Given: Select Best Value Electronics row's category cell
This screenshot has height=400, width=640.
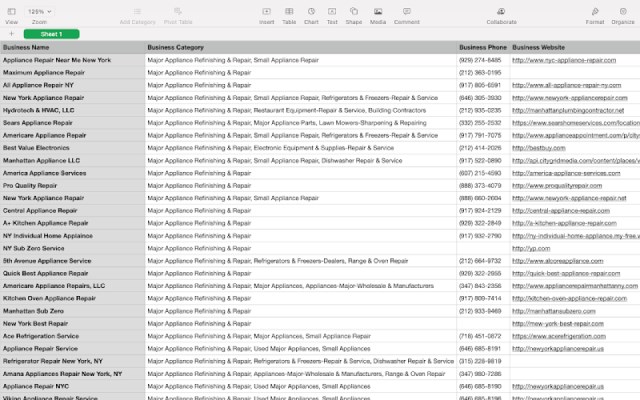Looking at the screenshot, I should [x=301, y=148].
